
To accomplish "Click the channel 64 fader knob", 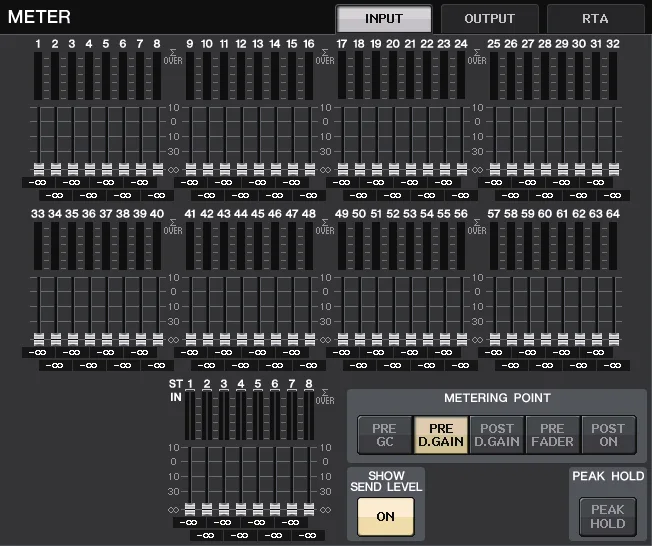I will (x=613, y=340).
